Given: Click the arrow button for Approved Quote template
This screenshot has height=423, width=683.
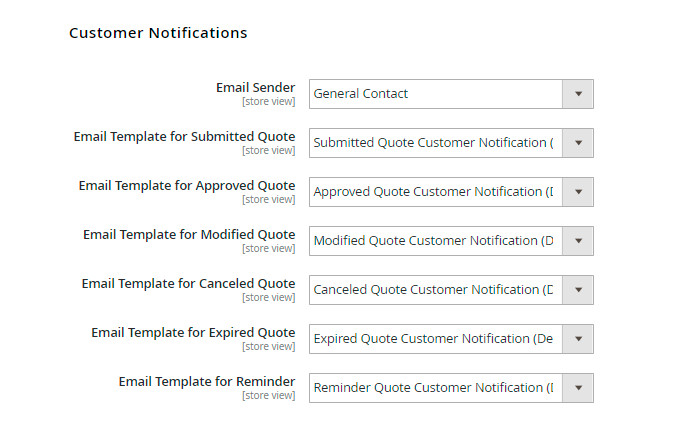Looking at the screenshot, I should pyautogui.click(x=578, y=192).
